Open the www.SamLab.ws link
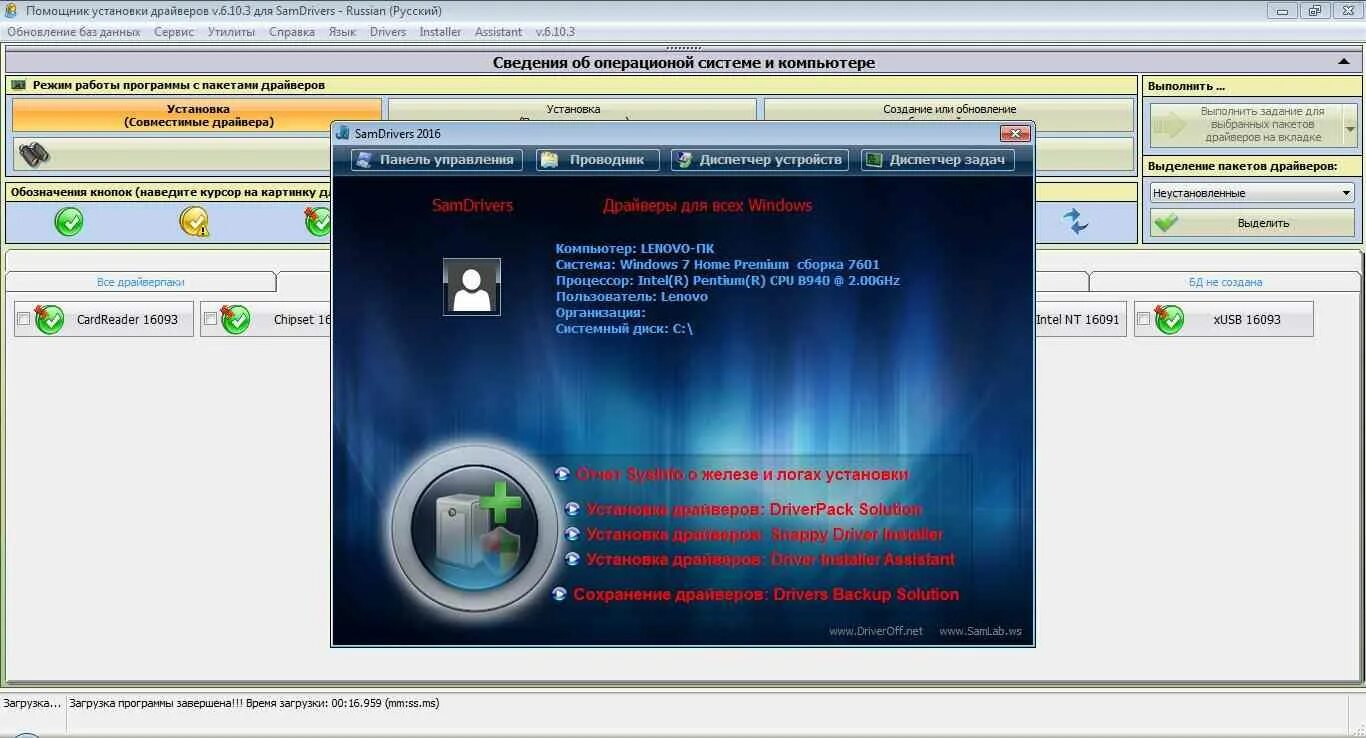Screen dimensions: 1366x738 pos(980,631)
